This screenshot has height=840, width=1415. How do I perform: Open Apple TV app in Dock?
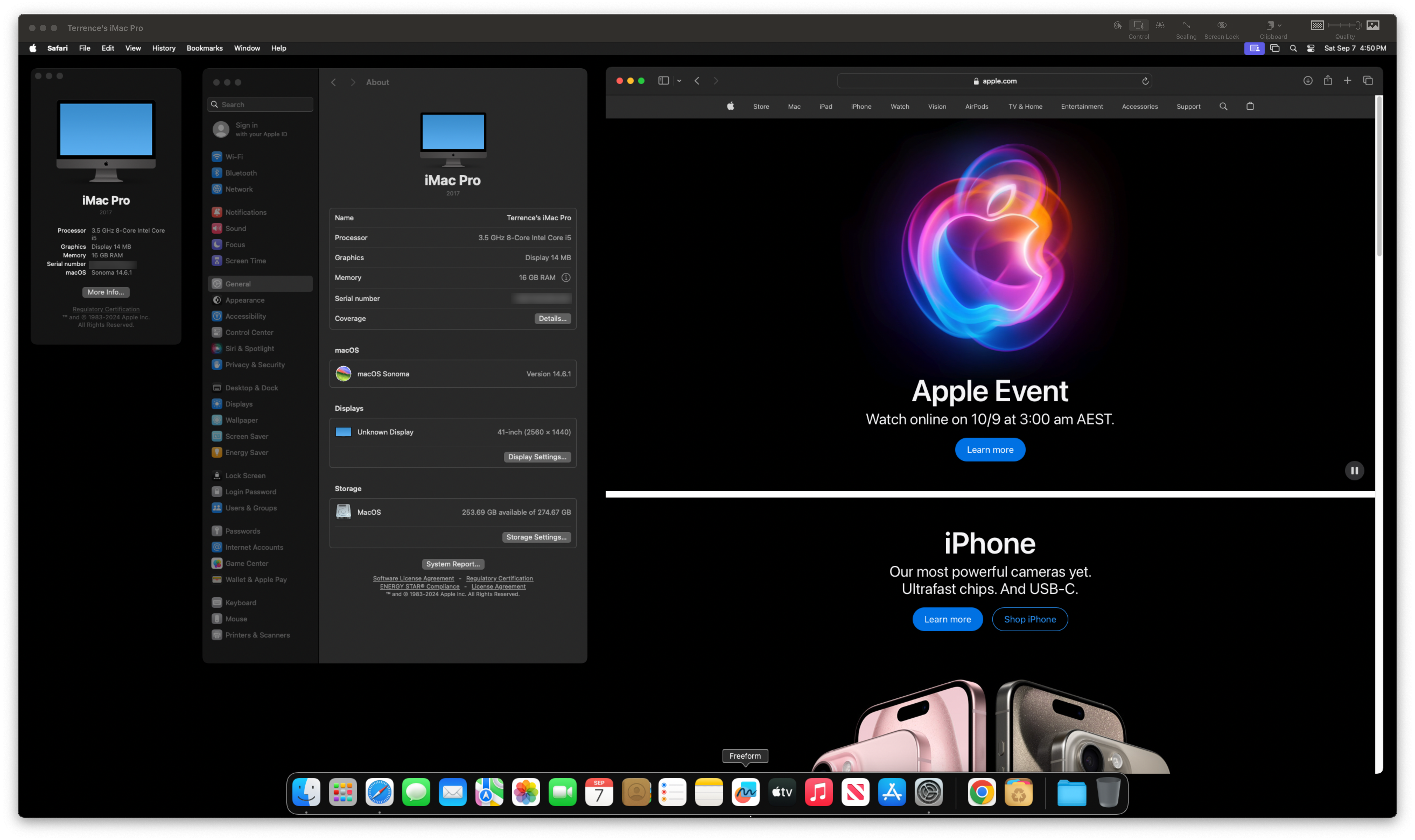(782, 792)
